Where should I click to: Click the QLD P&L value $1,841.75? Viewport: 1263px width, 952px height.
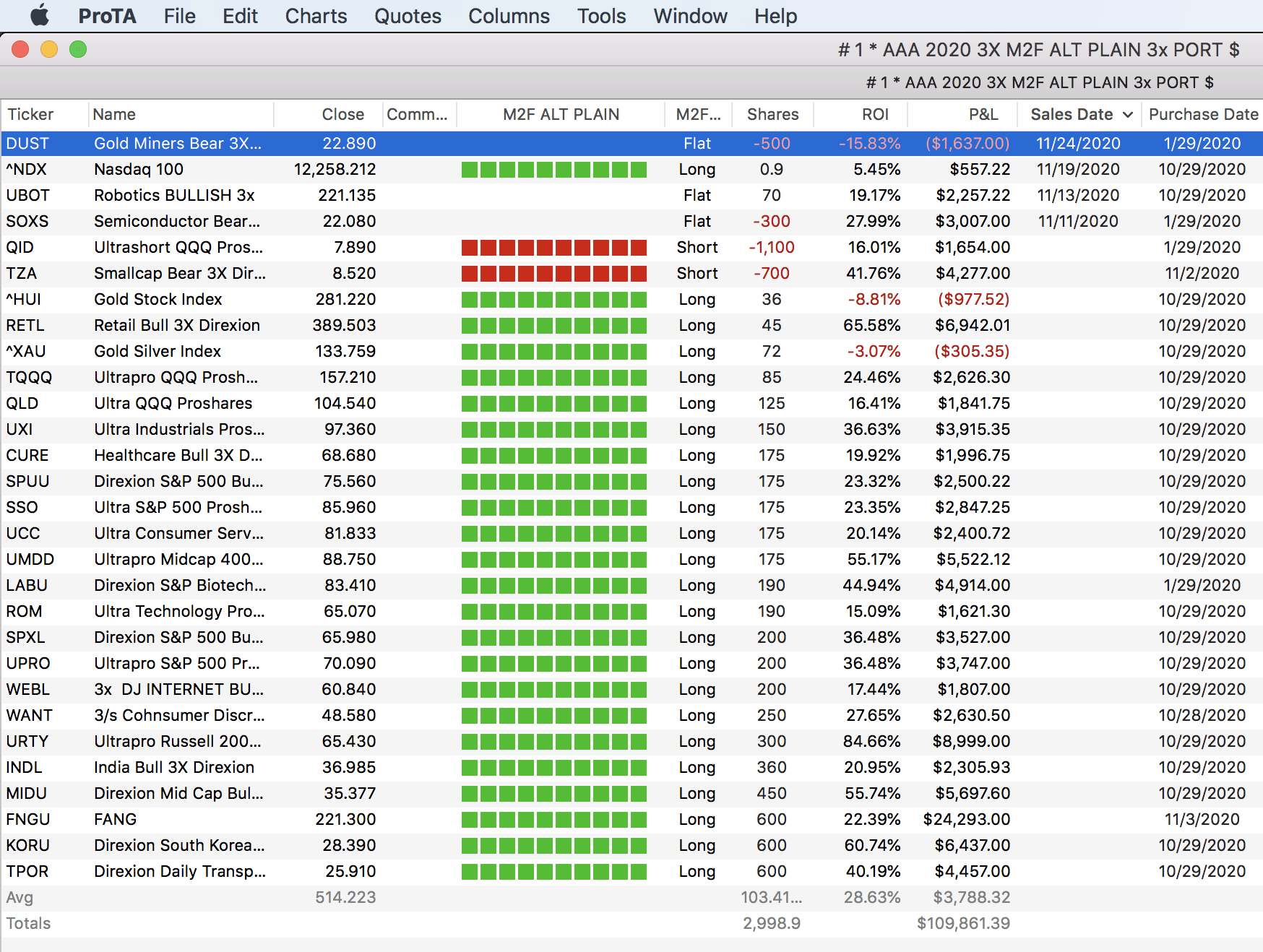tap(974, 403)
